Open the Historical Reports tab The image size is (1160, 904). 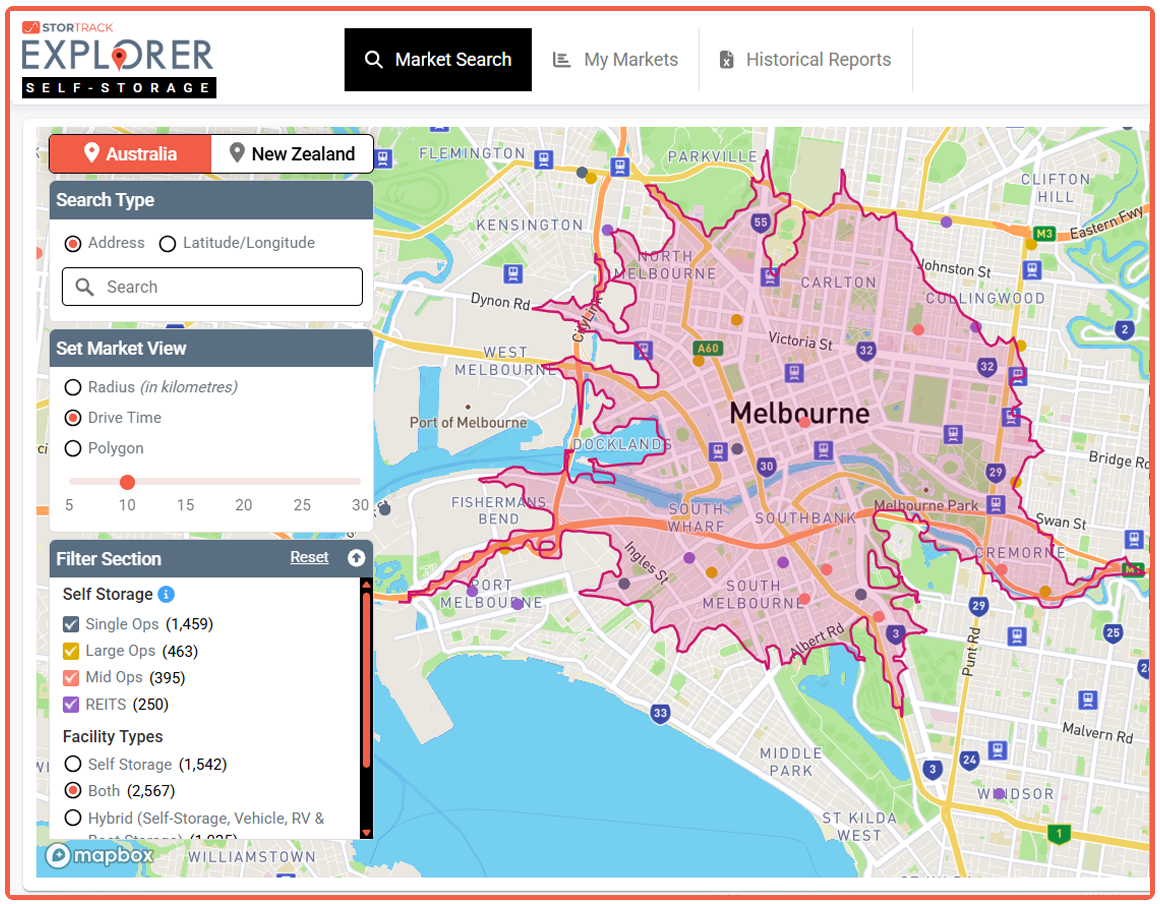click(x=805, y=60)
